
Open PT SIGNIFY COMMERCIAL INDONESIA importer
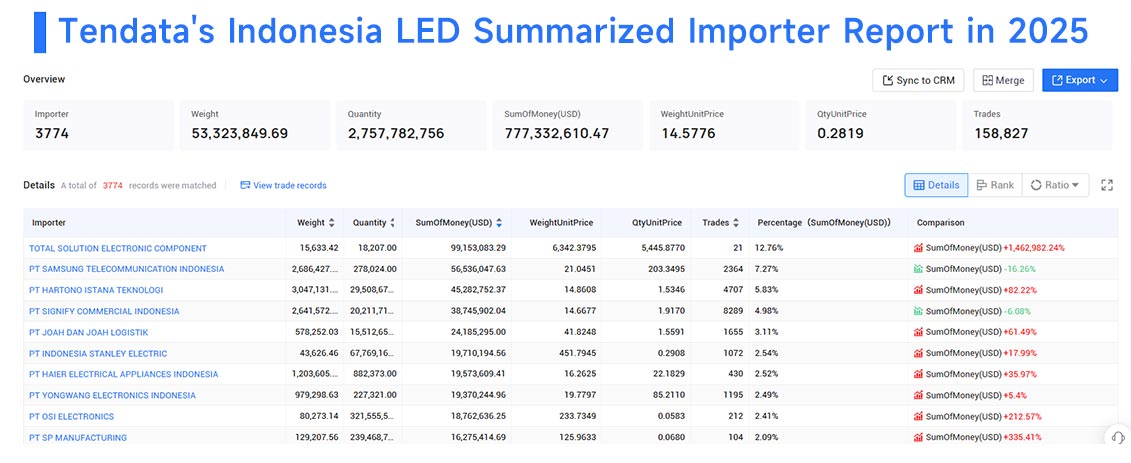click(104, 312)
